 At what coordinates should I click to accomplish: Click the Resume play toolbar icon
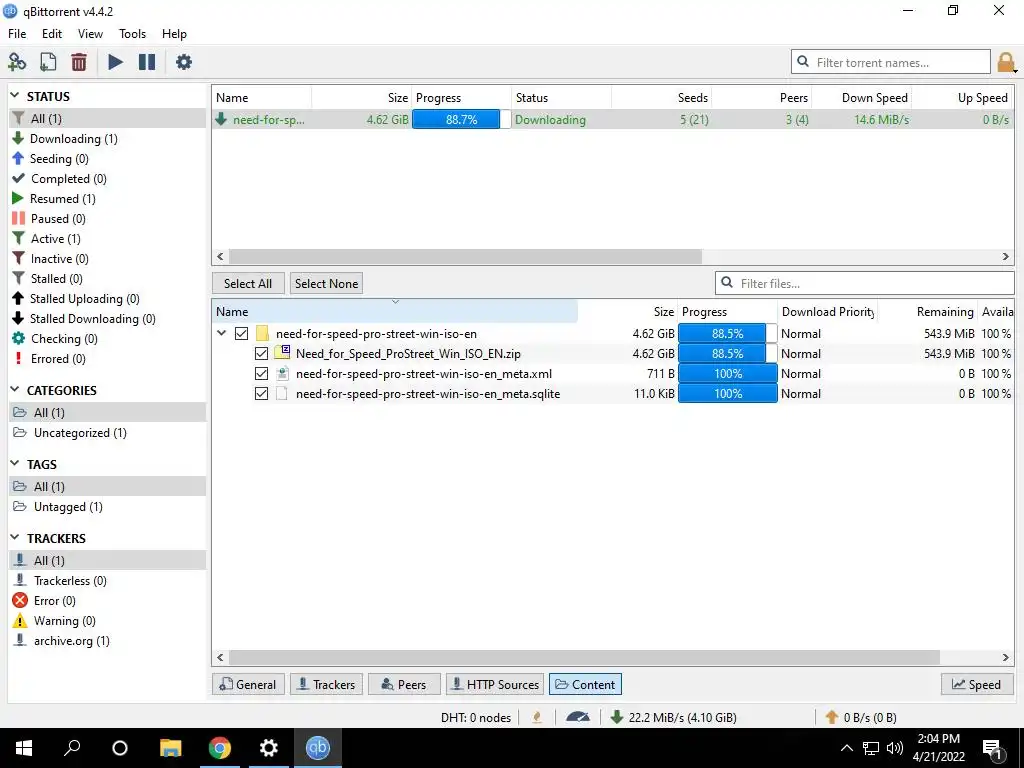(x=115, y=62)
